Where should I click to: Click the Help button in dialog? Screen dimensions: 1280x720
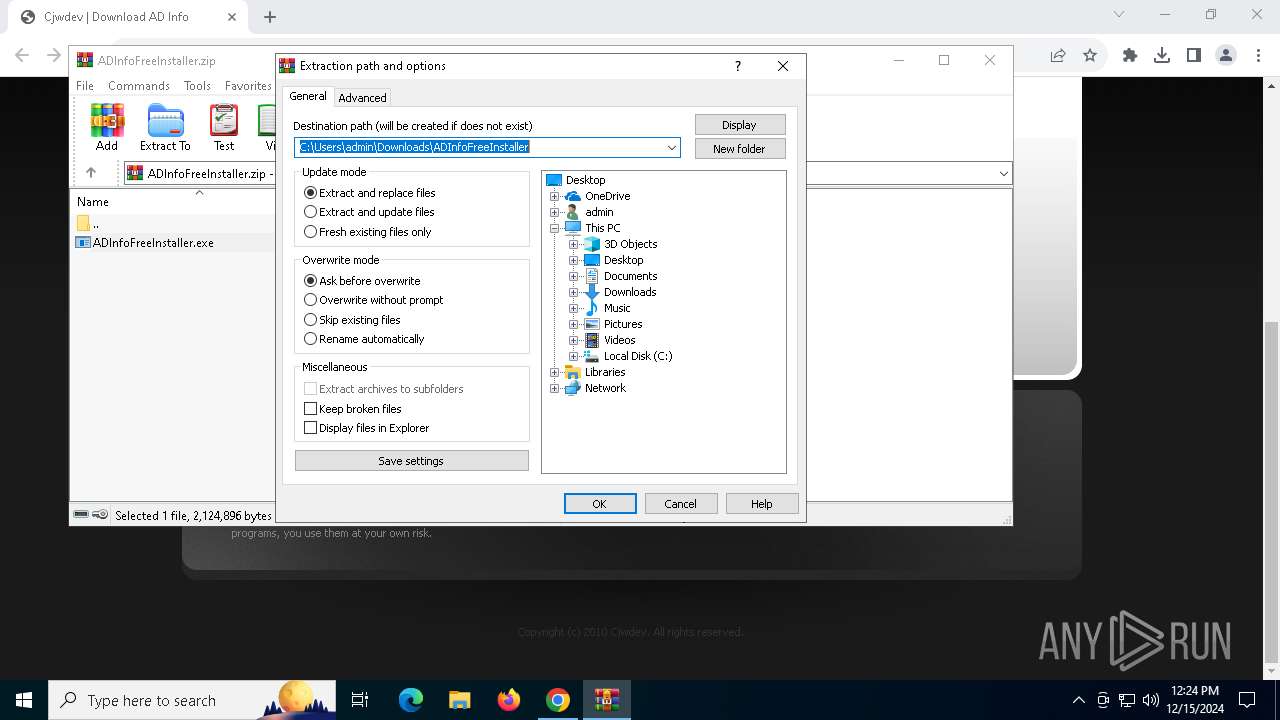[762, 504]
